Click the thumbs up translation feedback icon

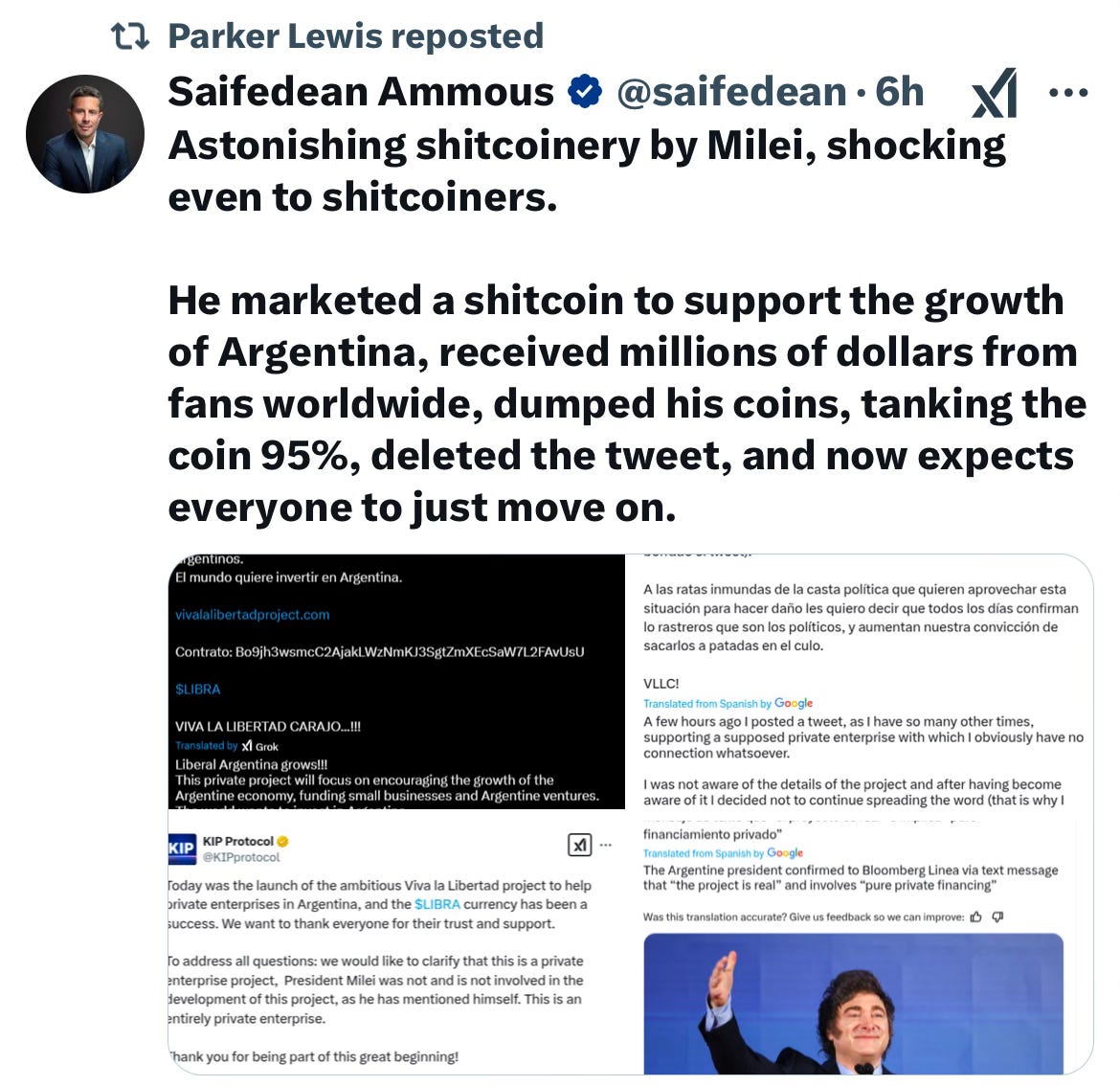coord(975,916)
